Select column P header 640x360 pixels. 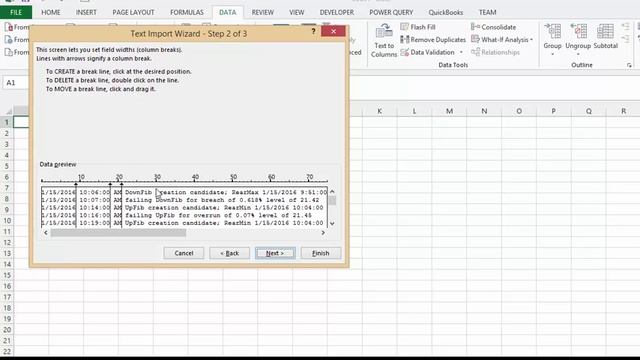coord(553,111)
